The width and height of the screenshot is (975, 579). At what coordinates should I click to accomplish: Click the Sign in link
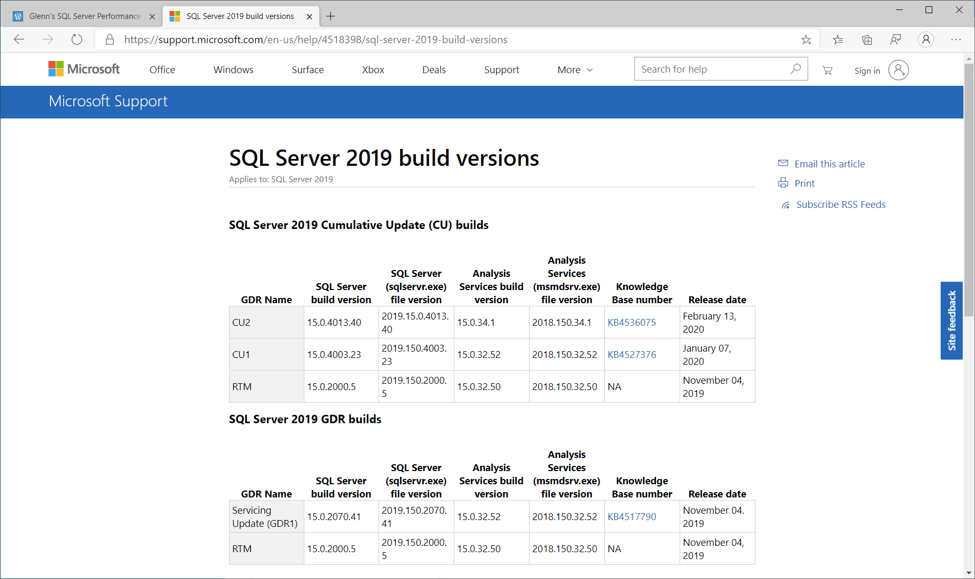(x=867, y=71)
